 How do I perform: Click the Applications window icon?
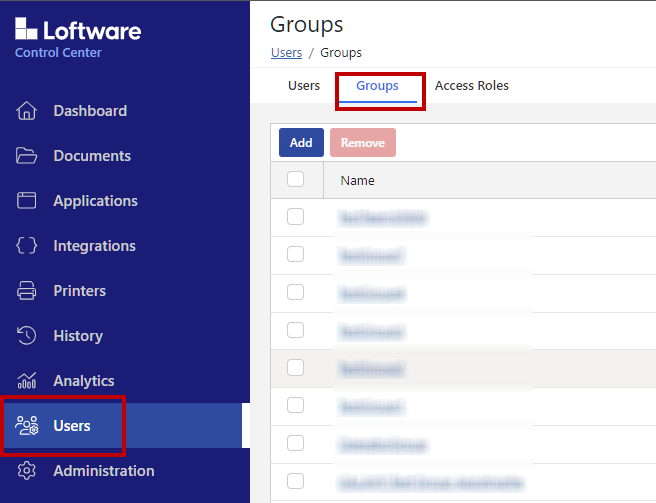27,201
